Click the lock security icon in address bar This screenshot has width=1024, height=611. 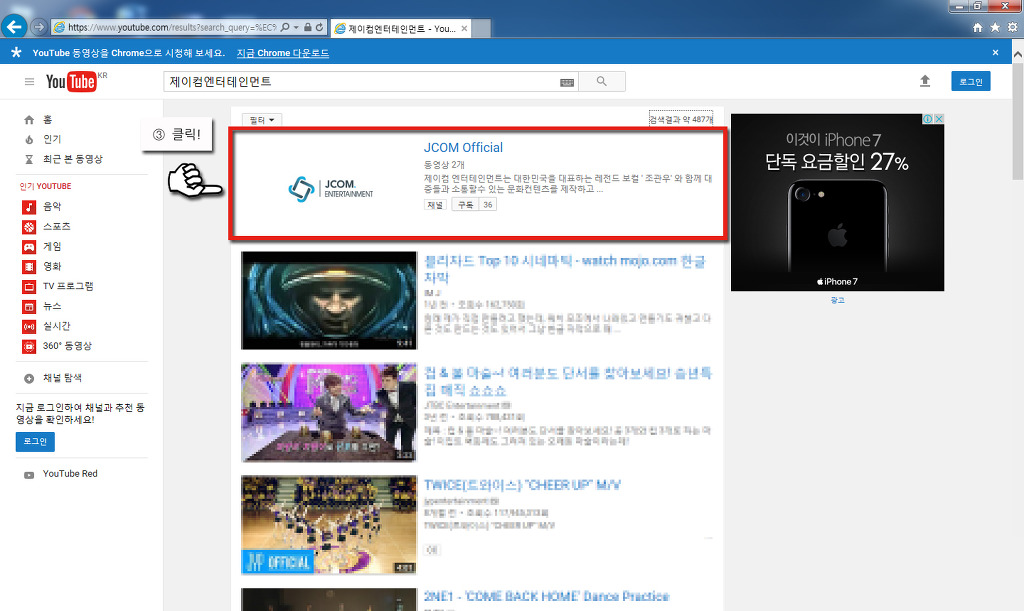(308, 27)
